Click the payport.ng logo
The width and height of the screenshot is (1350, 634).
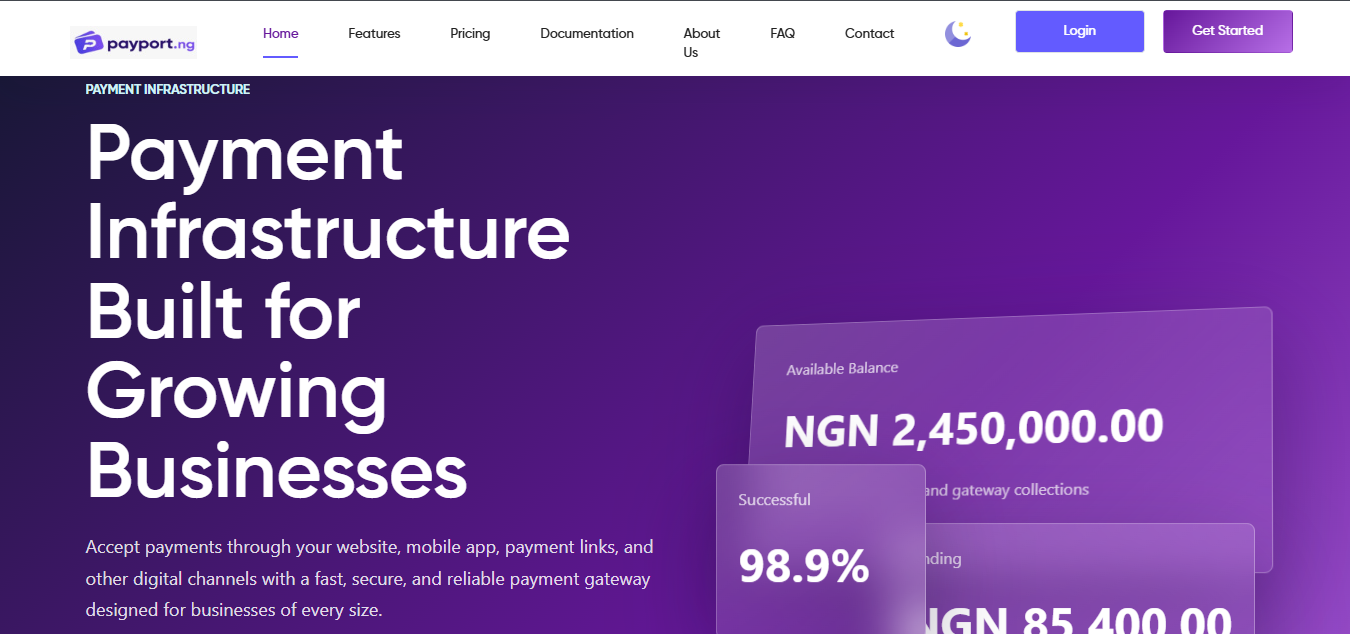tap(134, 43)
